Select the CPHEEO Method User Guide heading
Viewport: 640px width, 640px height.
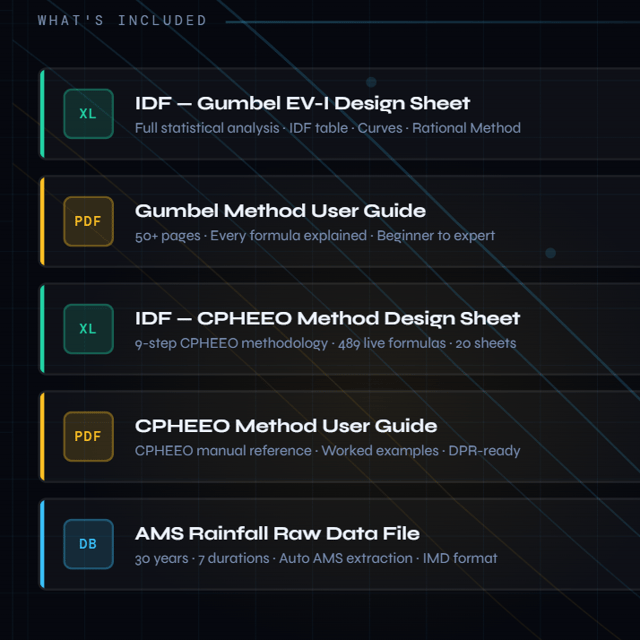click(x=286, y=426)
